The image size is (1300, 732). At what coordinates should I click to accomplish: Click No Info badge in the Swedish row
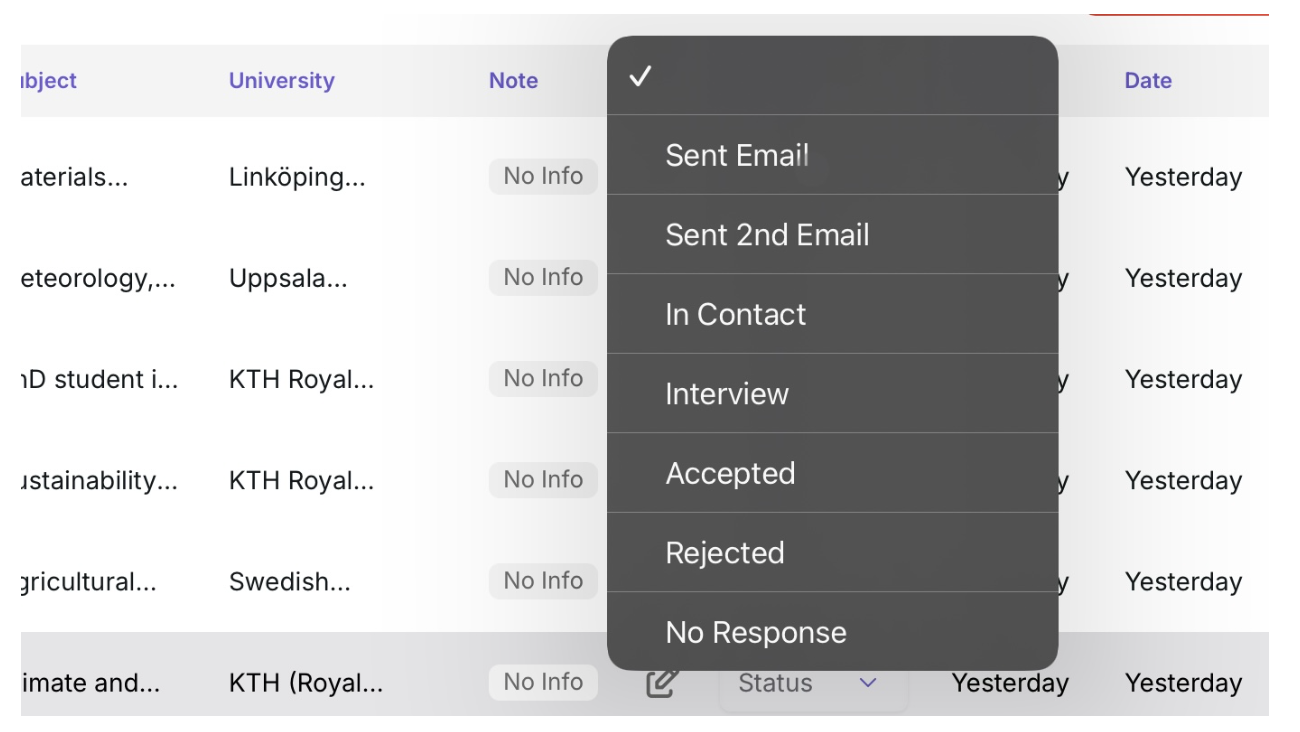coord(543,581)
